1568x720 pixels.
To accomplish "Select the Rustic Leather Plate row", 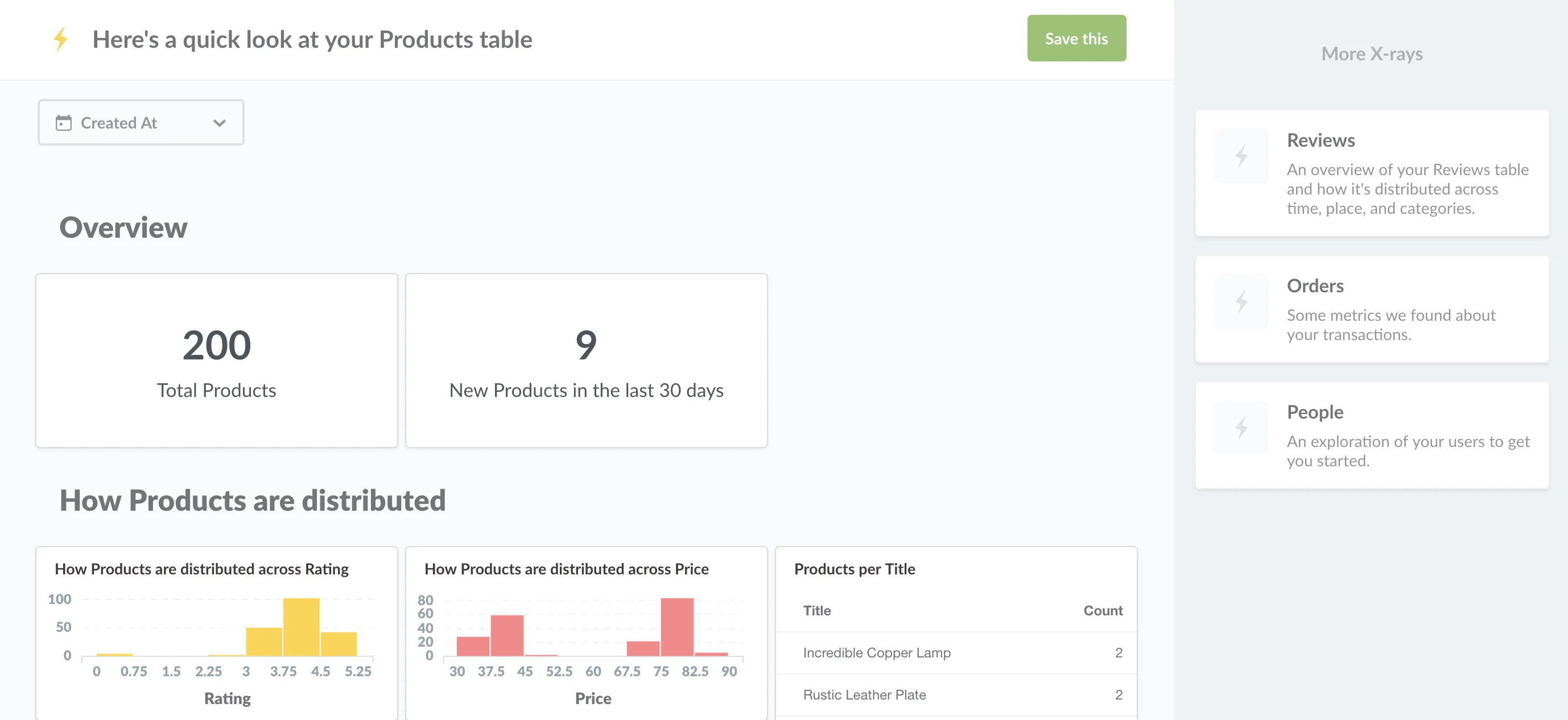I will (x=956, y=694).
